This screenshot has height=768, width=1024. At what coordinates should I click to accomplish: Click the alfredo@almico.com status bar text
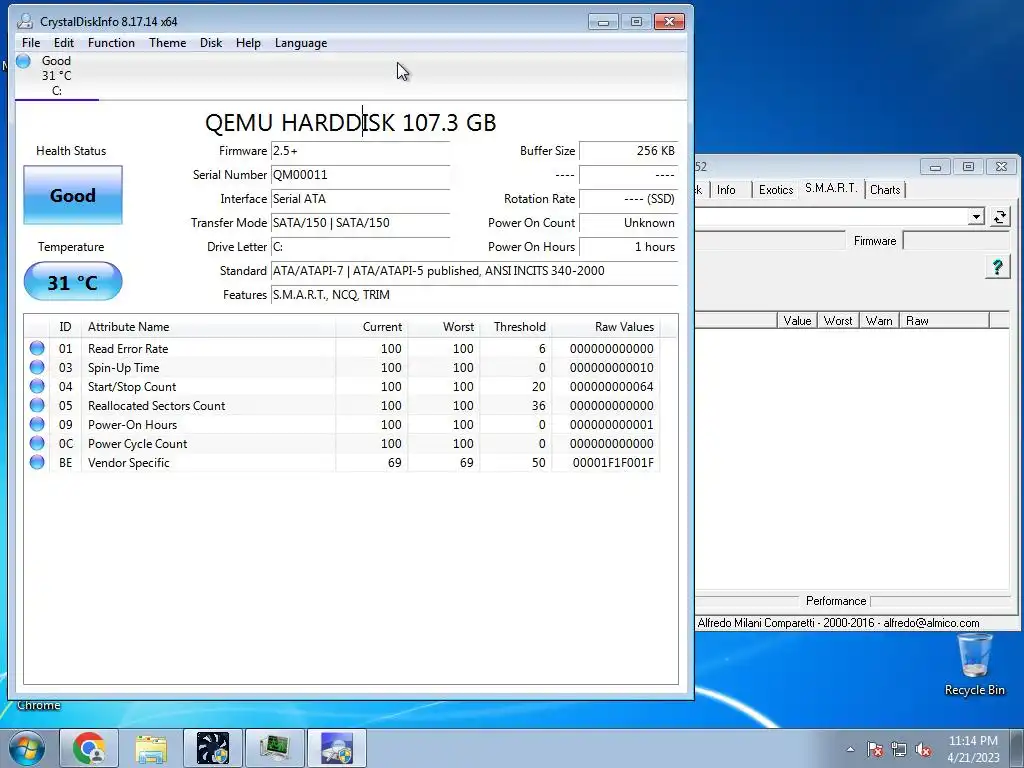pos(931,623)
